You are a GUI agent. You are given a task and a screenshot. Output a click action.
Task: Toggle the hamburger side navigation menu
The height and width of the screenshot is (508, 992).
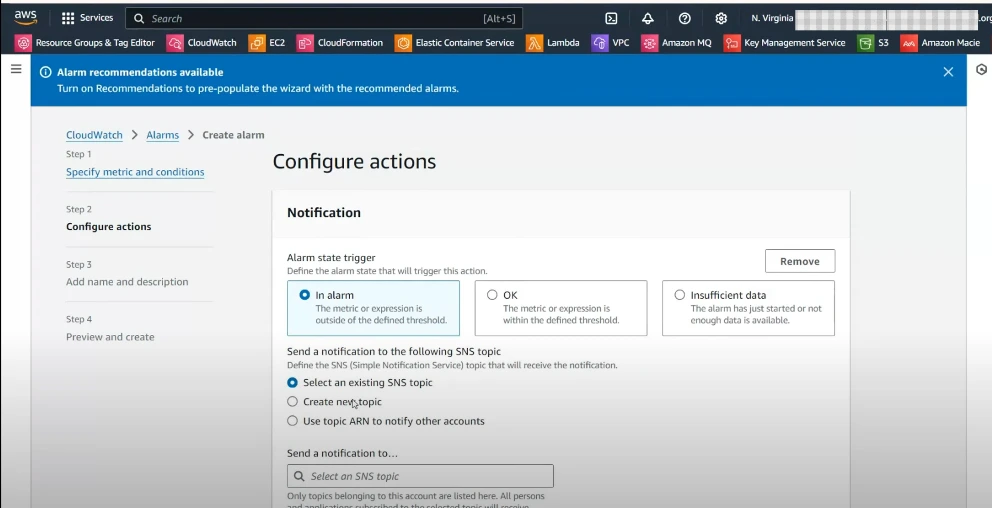[16, 69]
